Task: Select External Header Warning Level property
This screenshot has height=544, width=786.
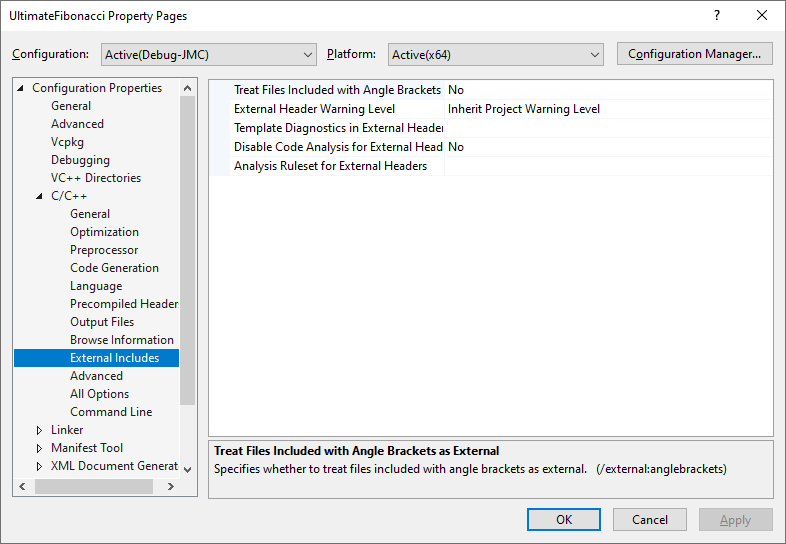Action: click(x=314, y=109)
